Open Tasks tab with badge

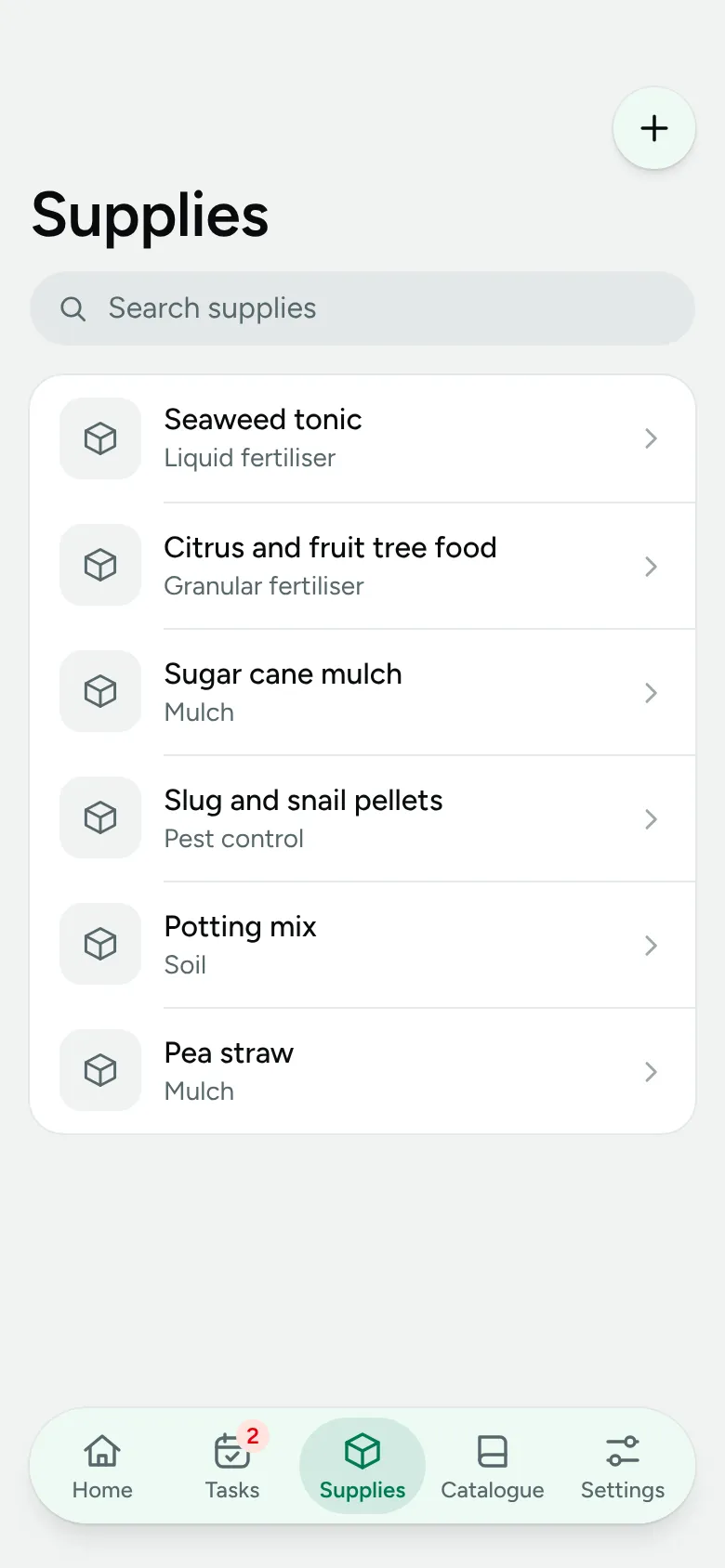pos(232,1466)
